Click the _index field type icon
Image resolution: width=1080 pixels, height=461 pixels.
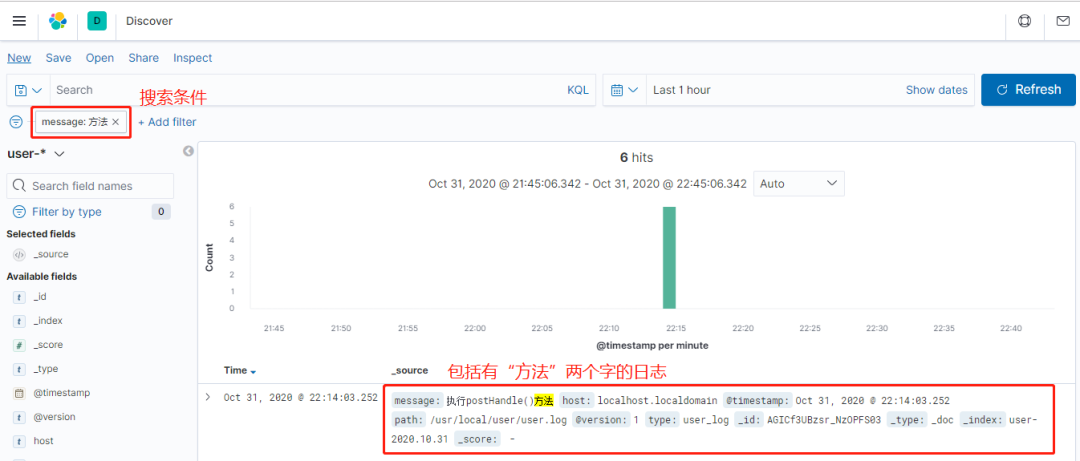pos(19,321)
